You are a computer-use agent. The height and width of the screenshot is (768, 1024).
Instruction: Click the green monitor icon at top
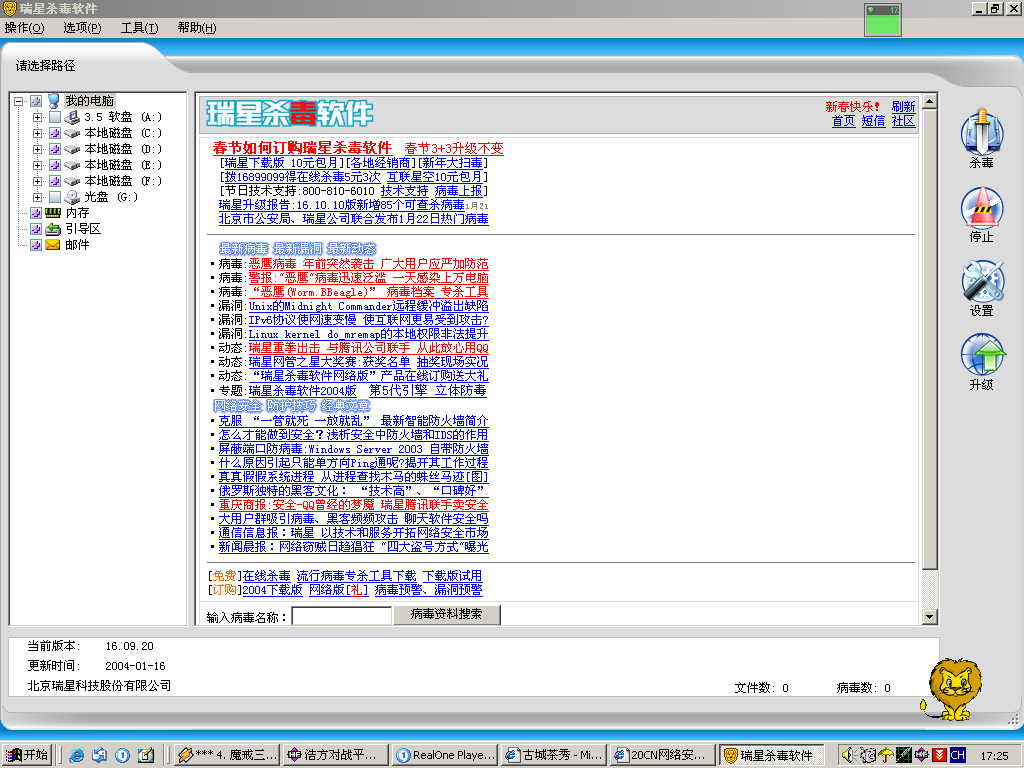click(883, 20)
